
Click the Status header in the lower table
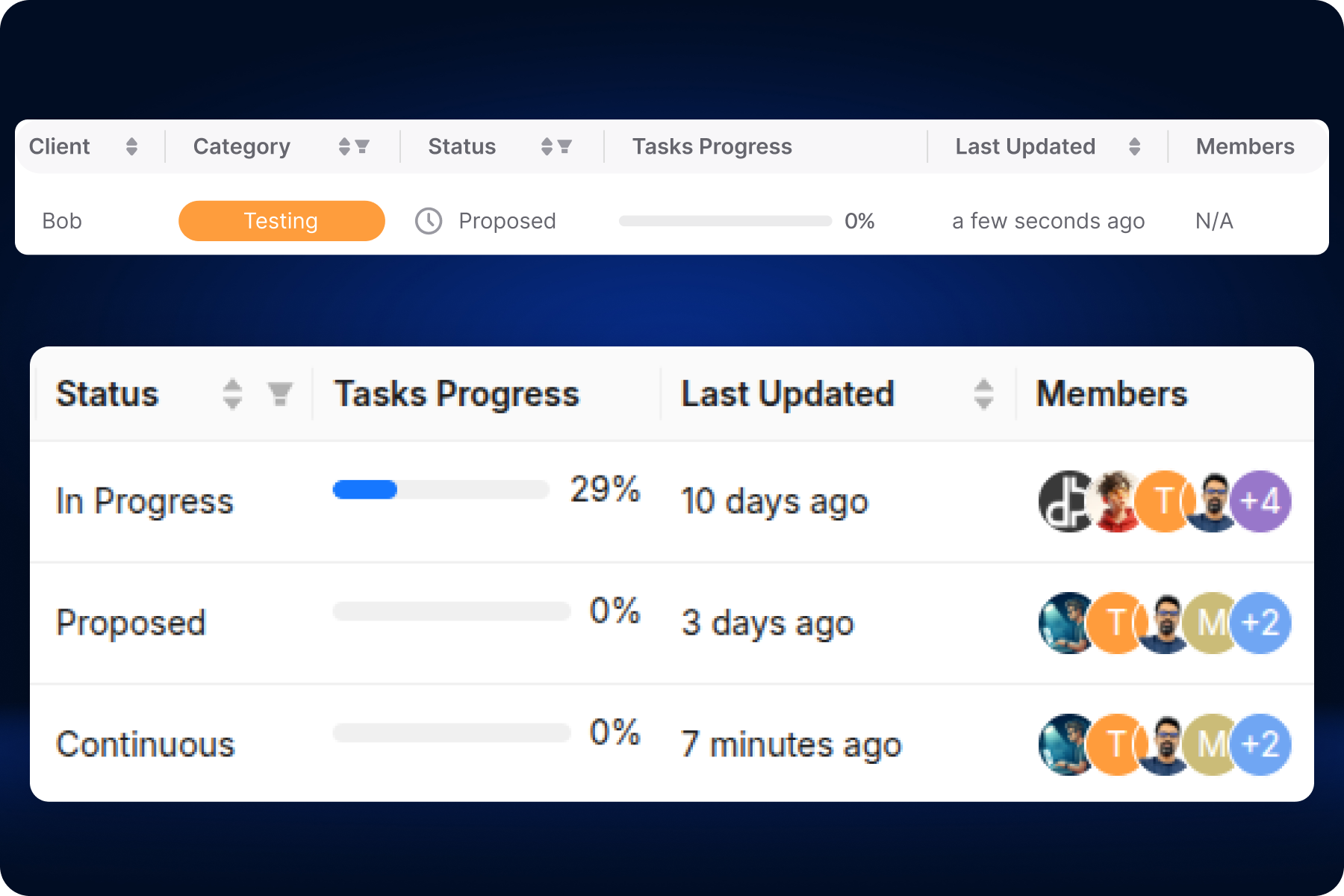107,394
